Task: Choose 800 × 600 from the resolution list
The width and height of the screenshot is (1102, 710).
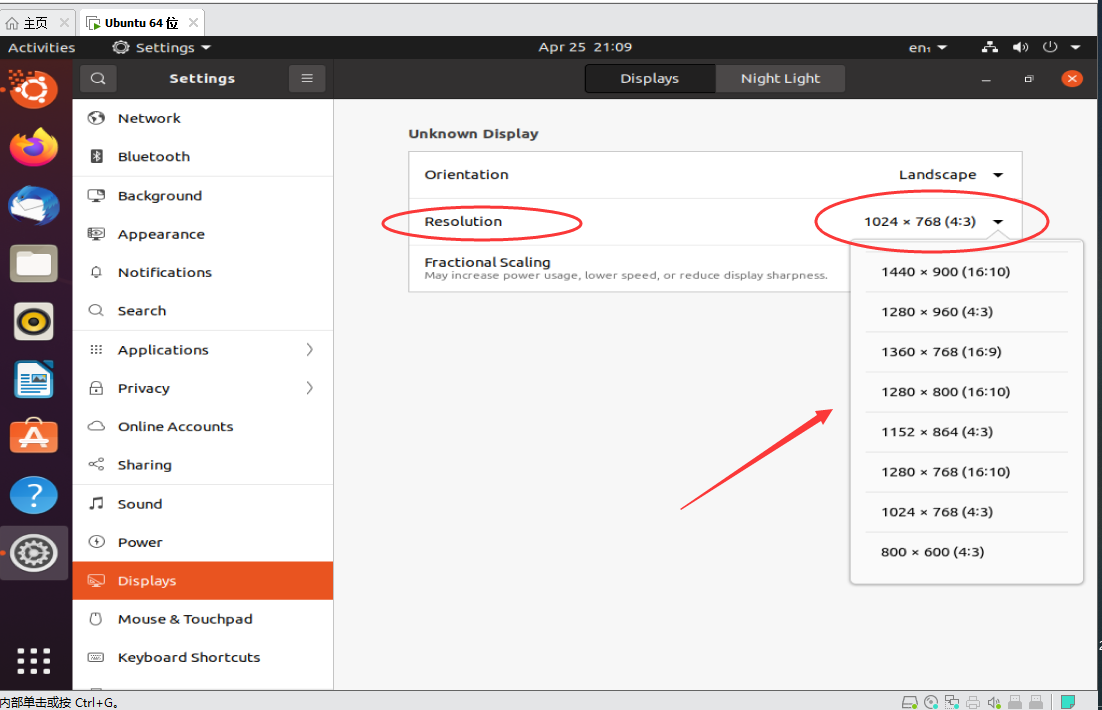Action: pos(931,551)
